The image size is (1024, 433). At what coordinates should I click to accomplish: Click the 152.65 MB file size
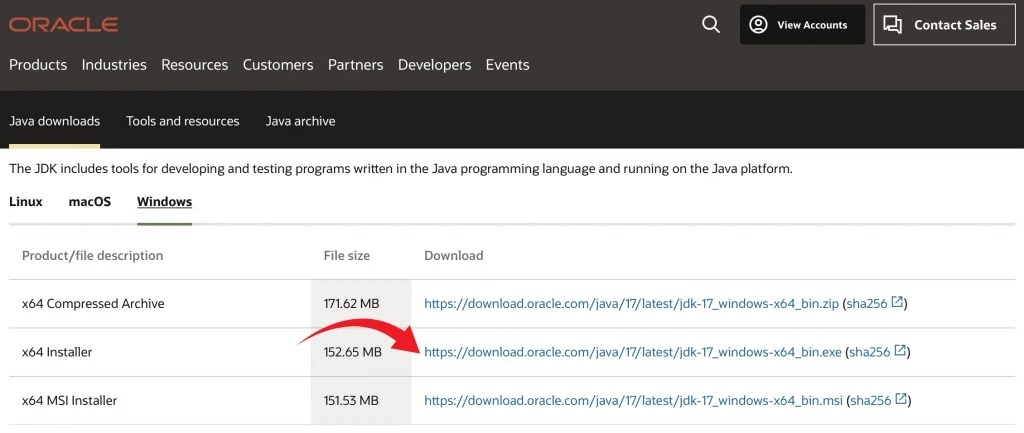[353, 352]
